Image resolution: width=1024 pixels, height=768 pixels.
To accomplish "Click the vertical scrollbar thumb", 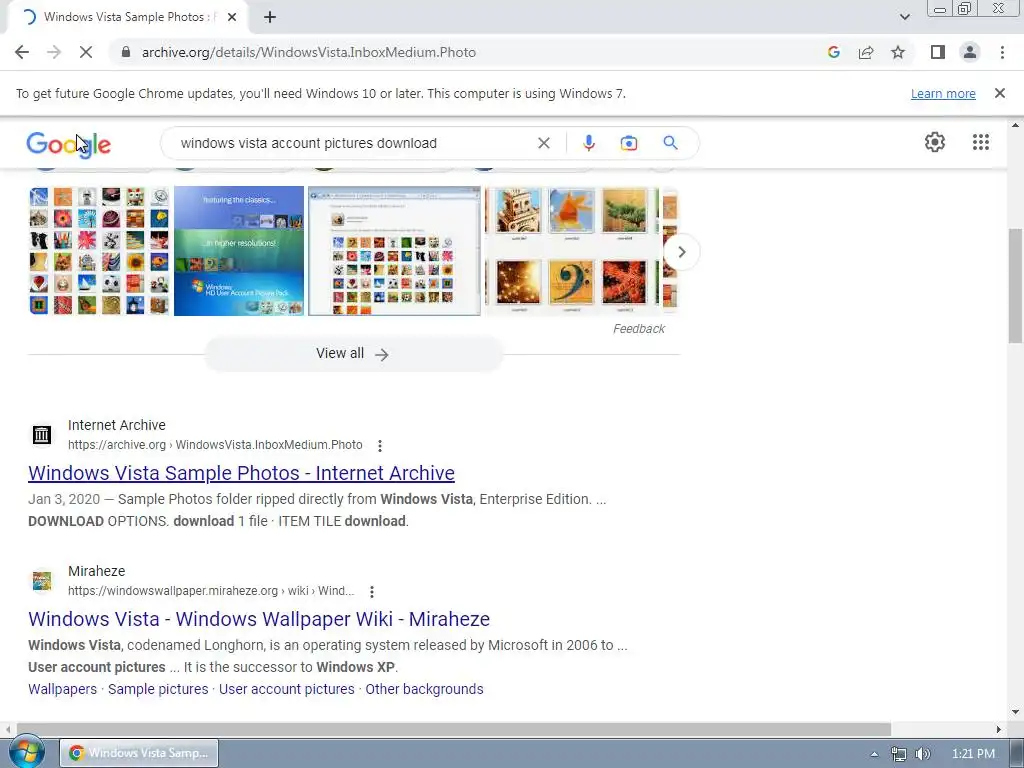I will click(x=1015, y=285).
